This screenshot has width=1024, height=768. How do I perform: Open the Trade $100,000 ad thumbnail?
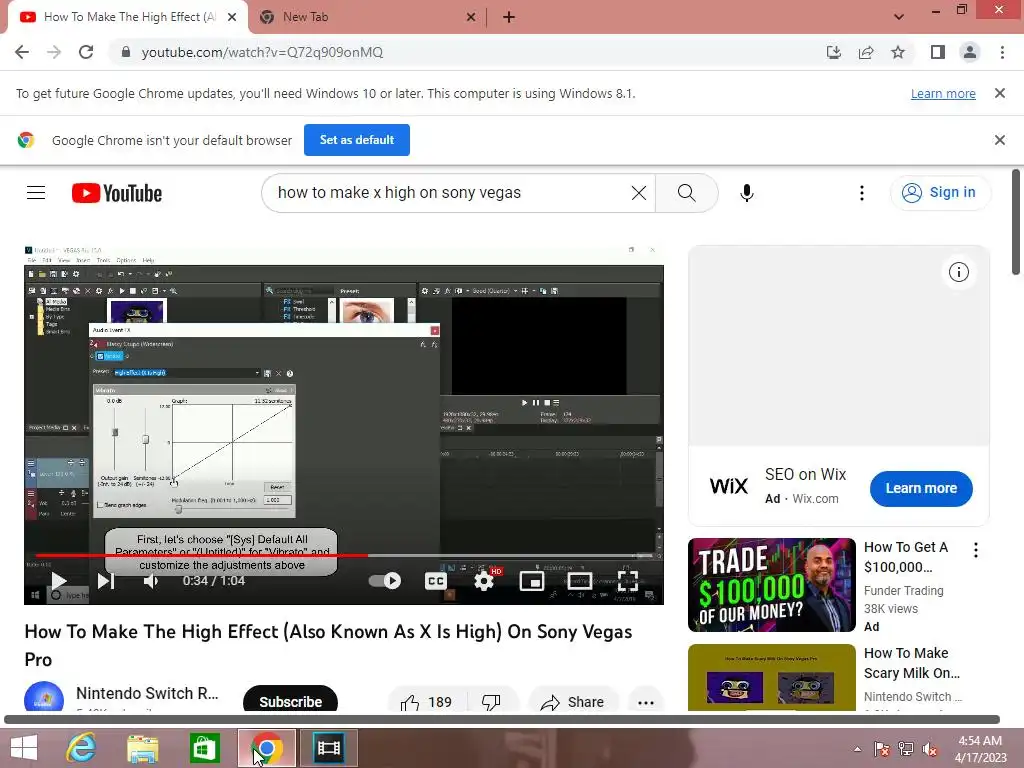771,584
